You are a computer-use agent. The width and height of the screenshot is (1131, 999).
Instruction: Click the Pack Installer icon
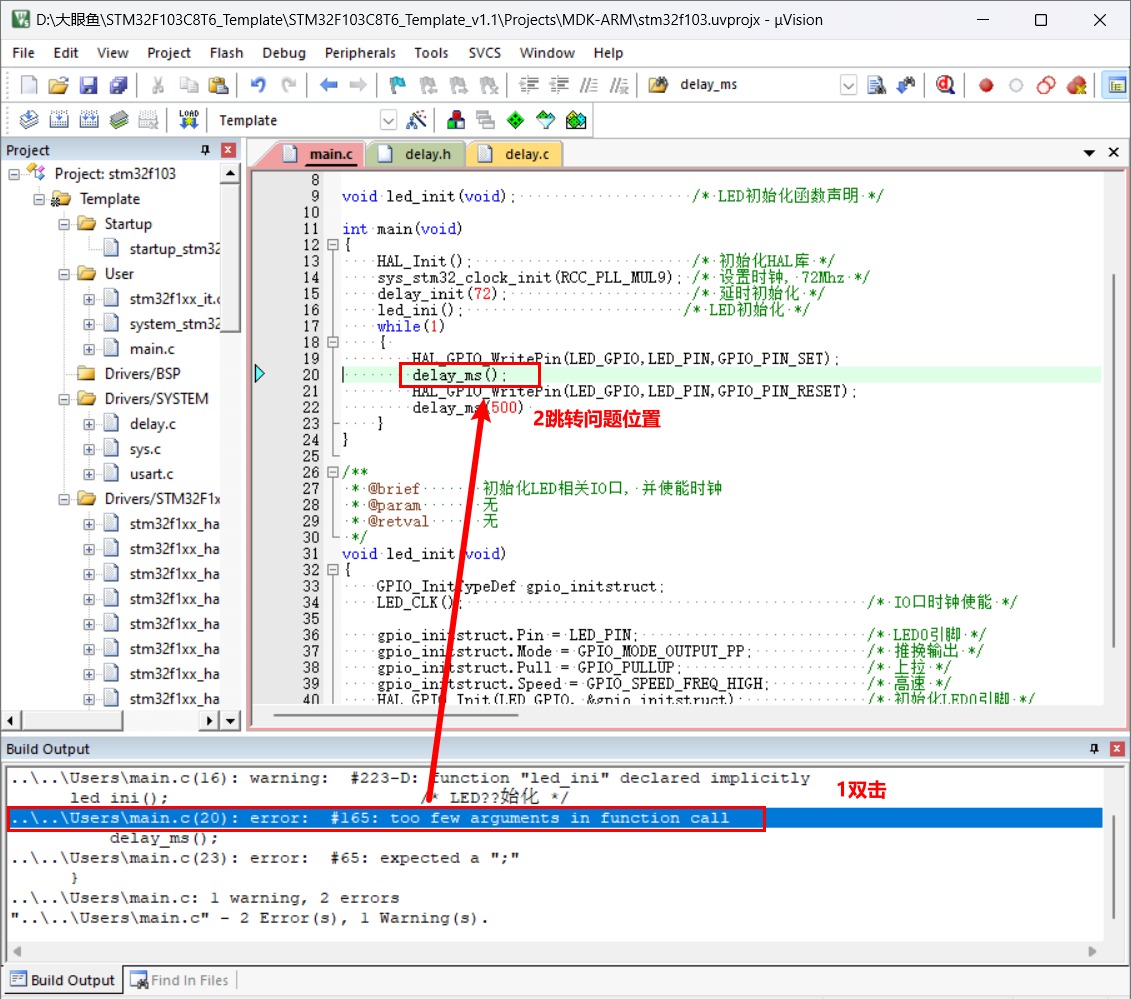[x=576, y=120]
